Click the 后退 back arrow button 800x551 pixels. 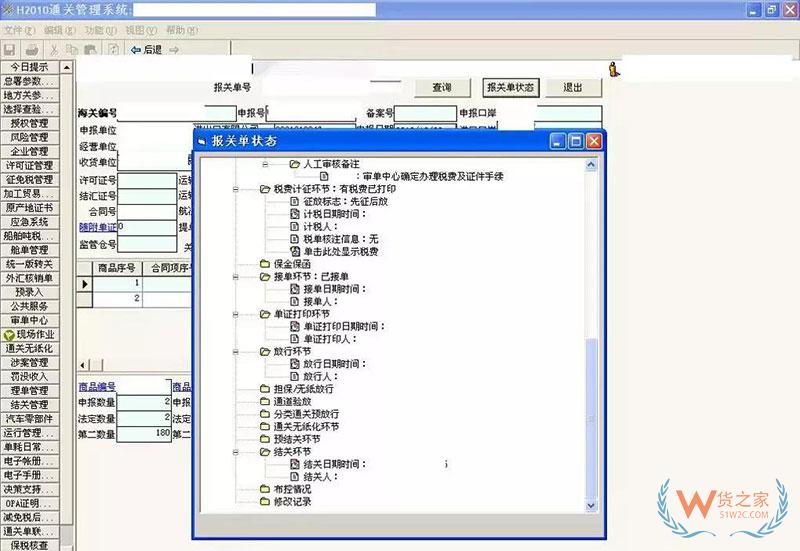pyautogui.click(x=146, y=50)
